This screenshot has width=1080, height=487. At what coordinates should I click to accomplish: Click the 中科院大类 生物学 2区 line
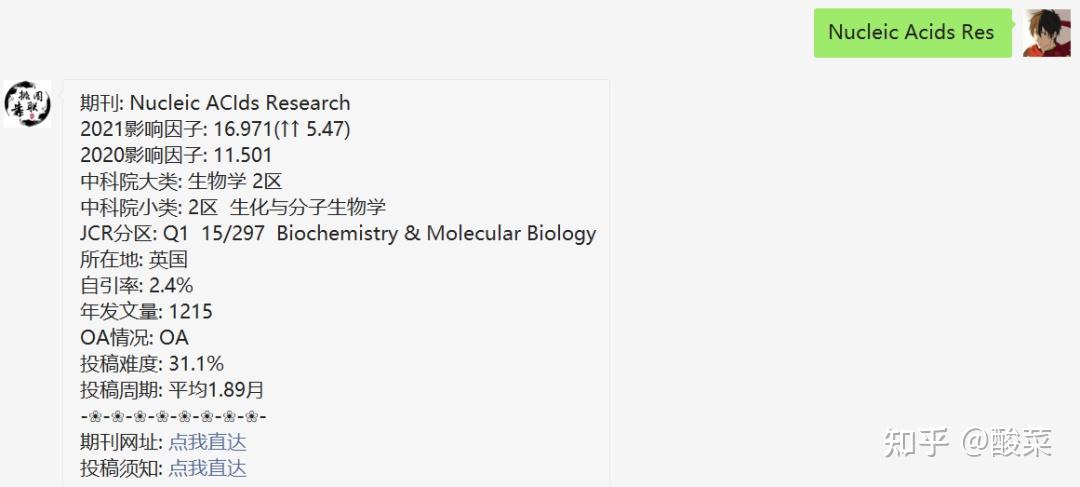(181, 181)
